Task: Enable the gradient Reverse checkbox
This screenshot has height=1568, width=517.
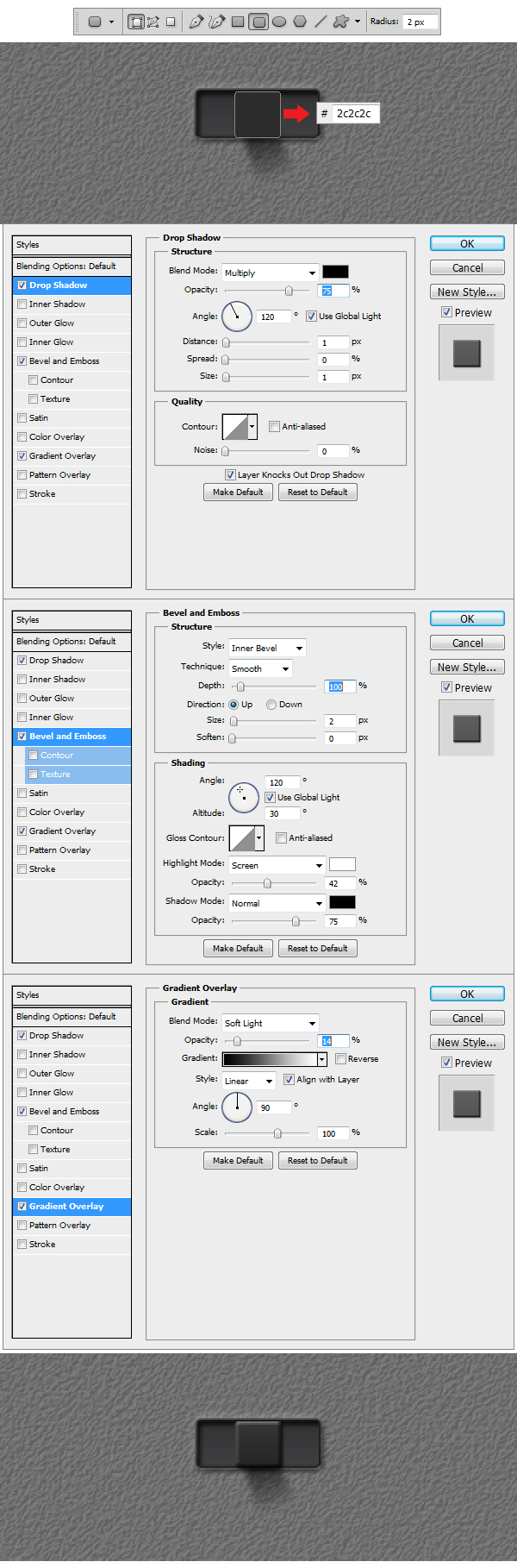Action: pos(340,1059)
